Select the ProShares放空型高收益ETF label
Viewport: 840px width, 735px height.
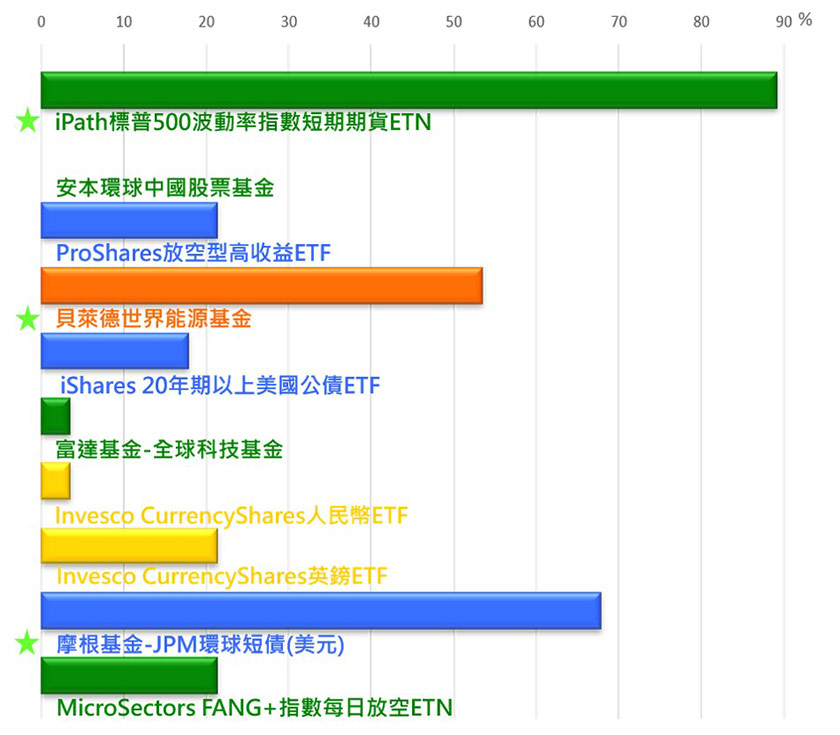(x=193, y=253)
